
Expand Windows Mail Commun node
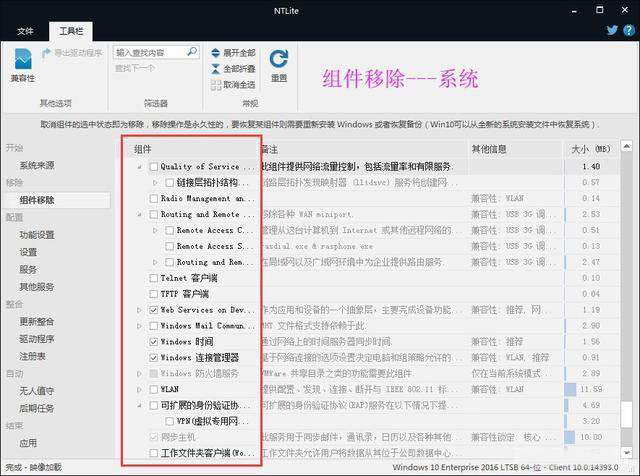tap(139, 326)
